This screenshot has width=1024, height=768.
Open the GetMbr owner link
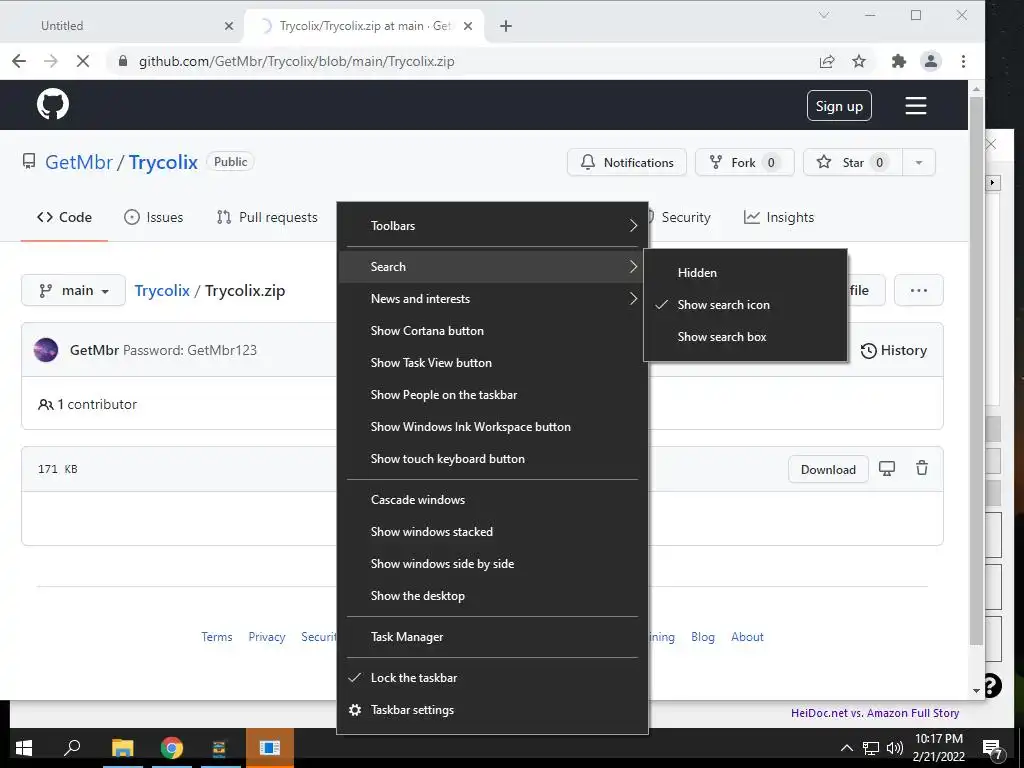[79, 163]
